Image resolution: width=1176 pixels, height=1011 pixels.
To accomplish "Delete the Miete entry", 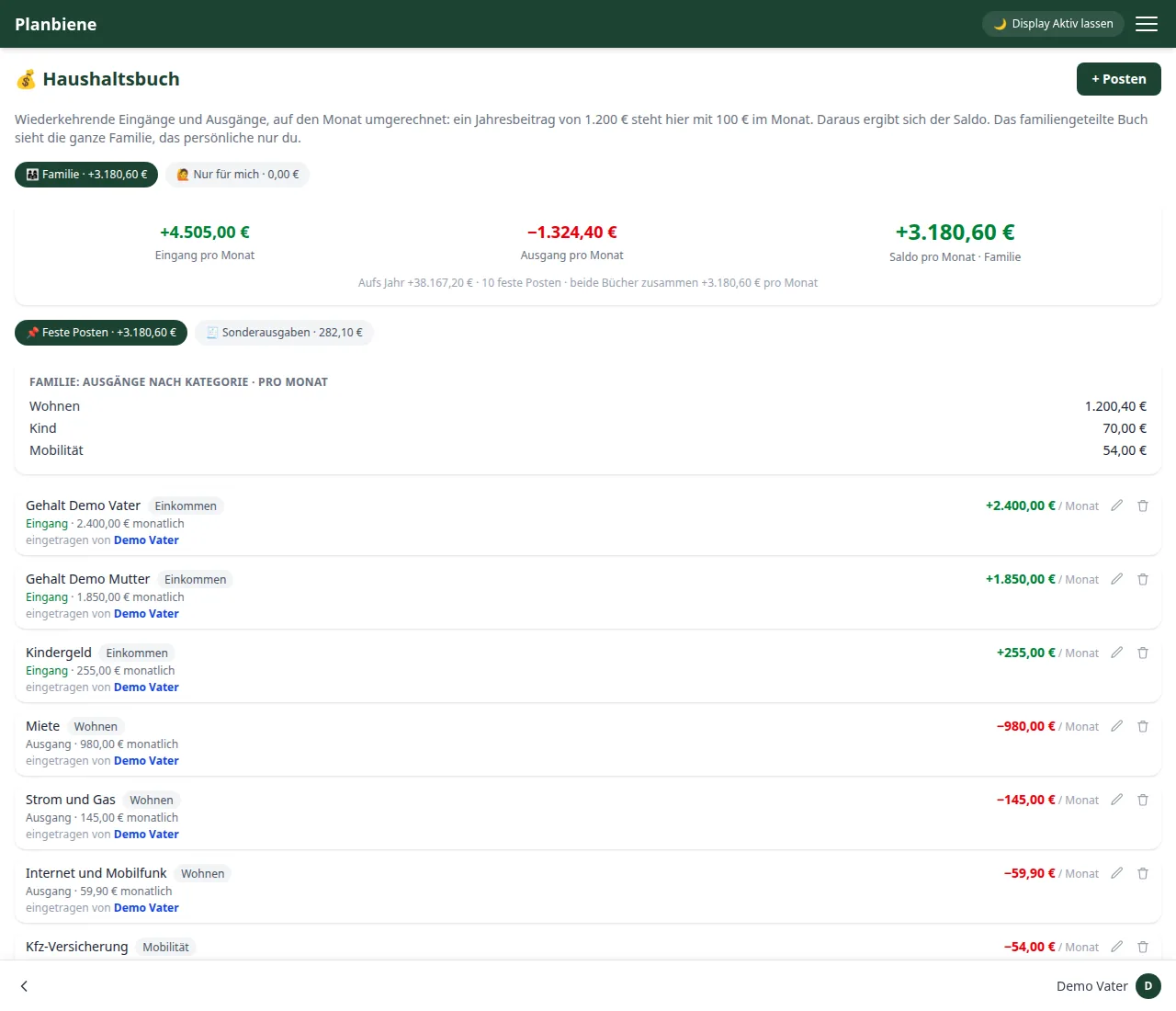I will [1143, 726].
